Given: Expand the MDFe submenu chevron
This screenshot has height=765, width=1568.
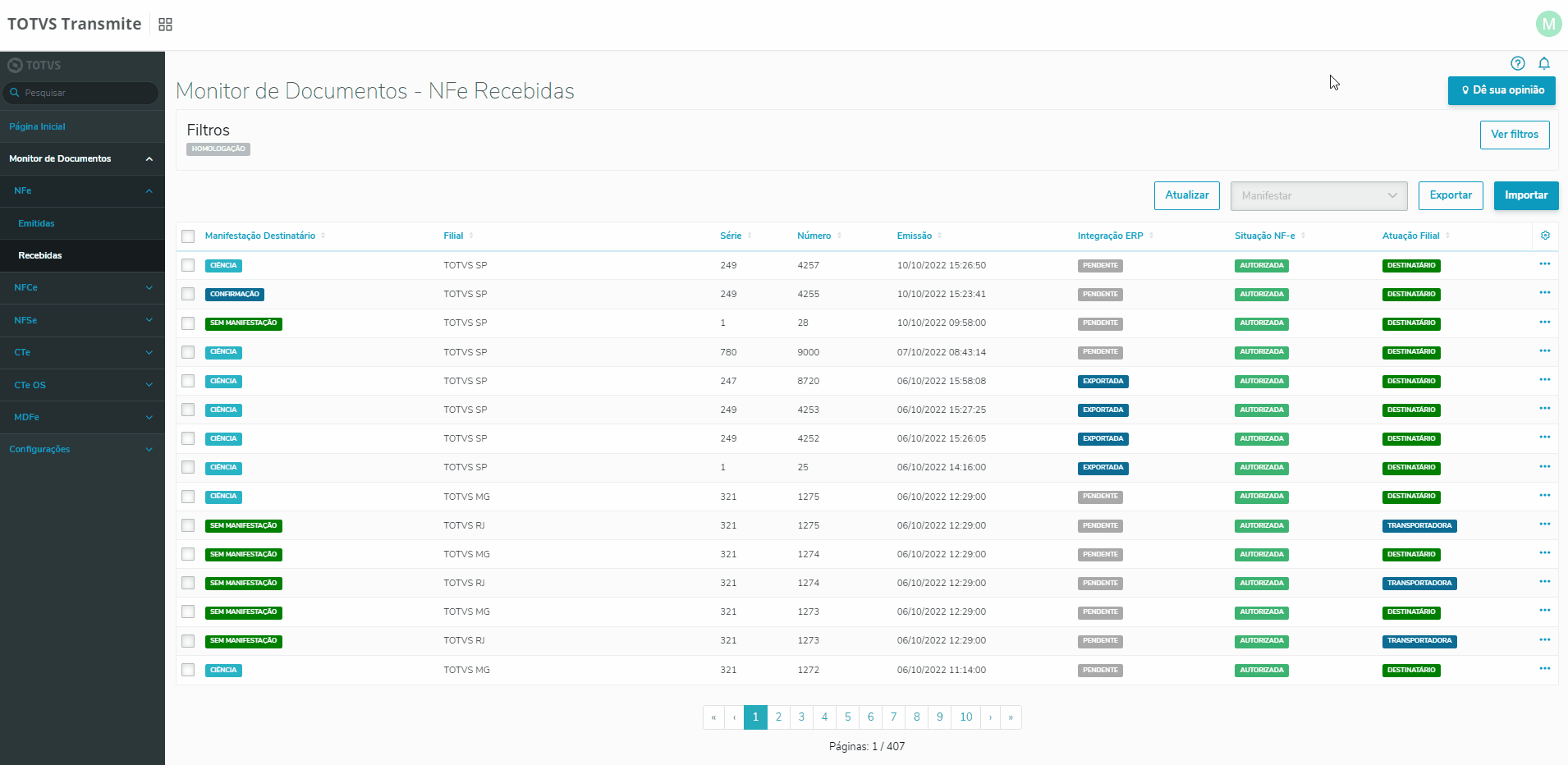Looking at the screenshot, I should 149,418.
